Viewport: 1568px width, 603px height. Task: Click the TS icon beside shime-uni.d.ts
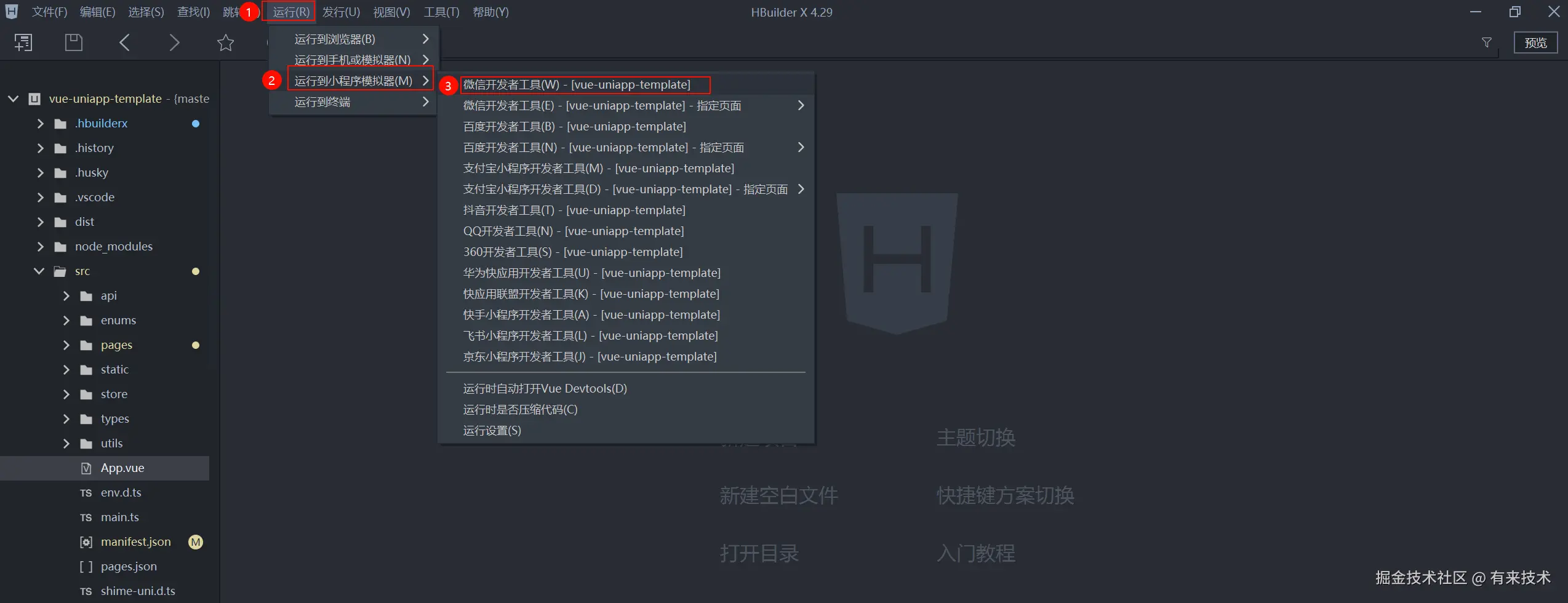(86, 591)
